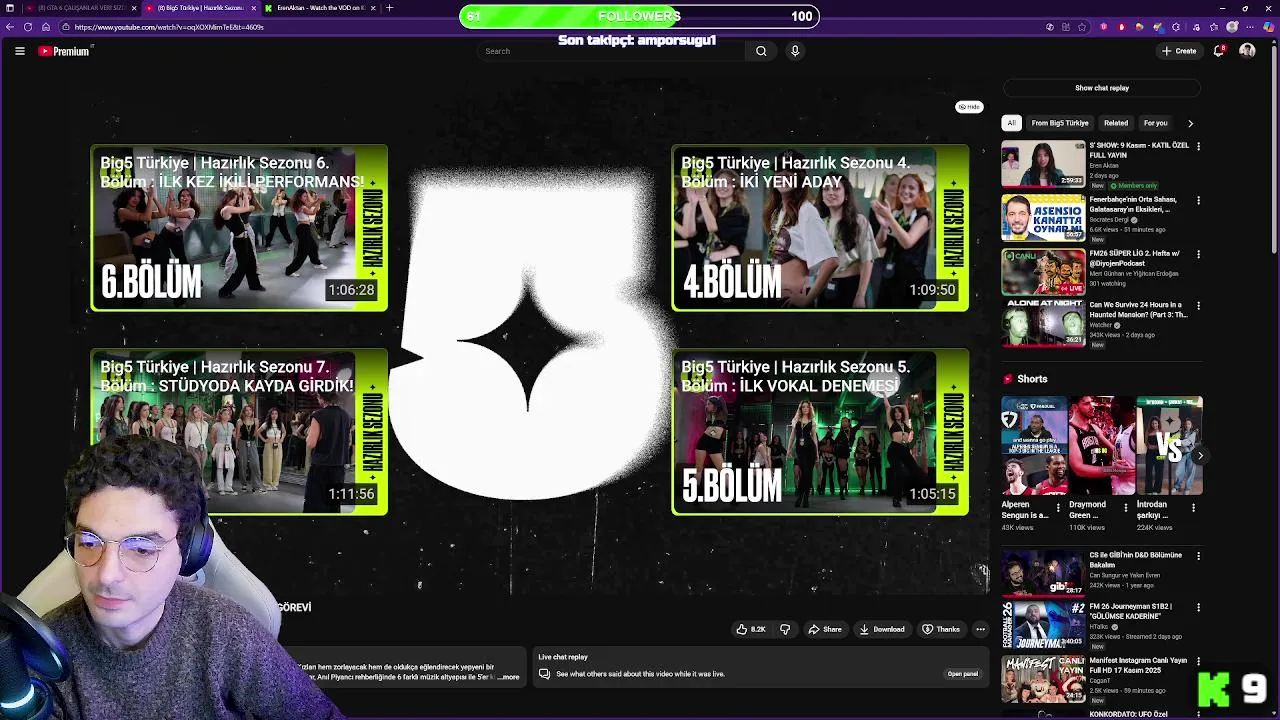Like the video with thumbs up
The width and height of the screenshot is (1280, 720).
pyautogui.click(x=751, y=629)
